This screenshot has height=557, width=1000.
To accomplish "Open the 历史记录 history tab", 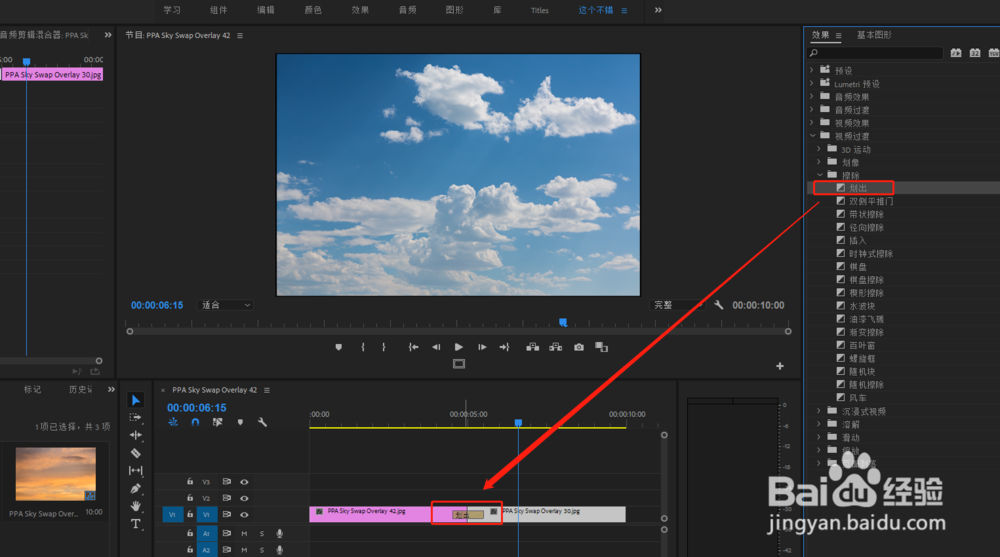I will pyautogui.click(x=81, y=389).
